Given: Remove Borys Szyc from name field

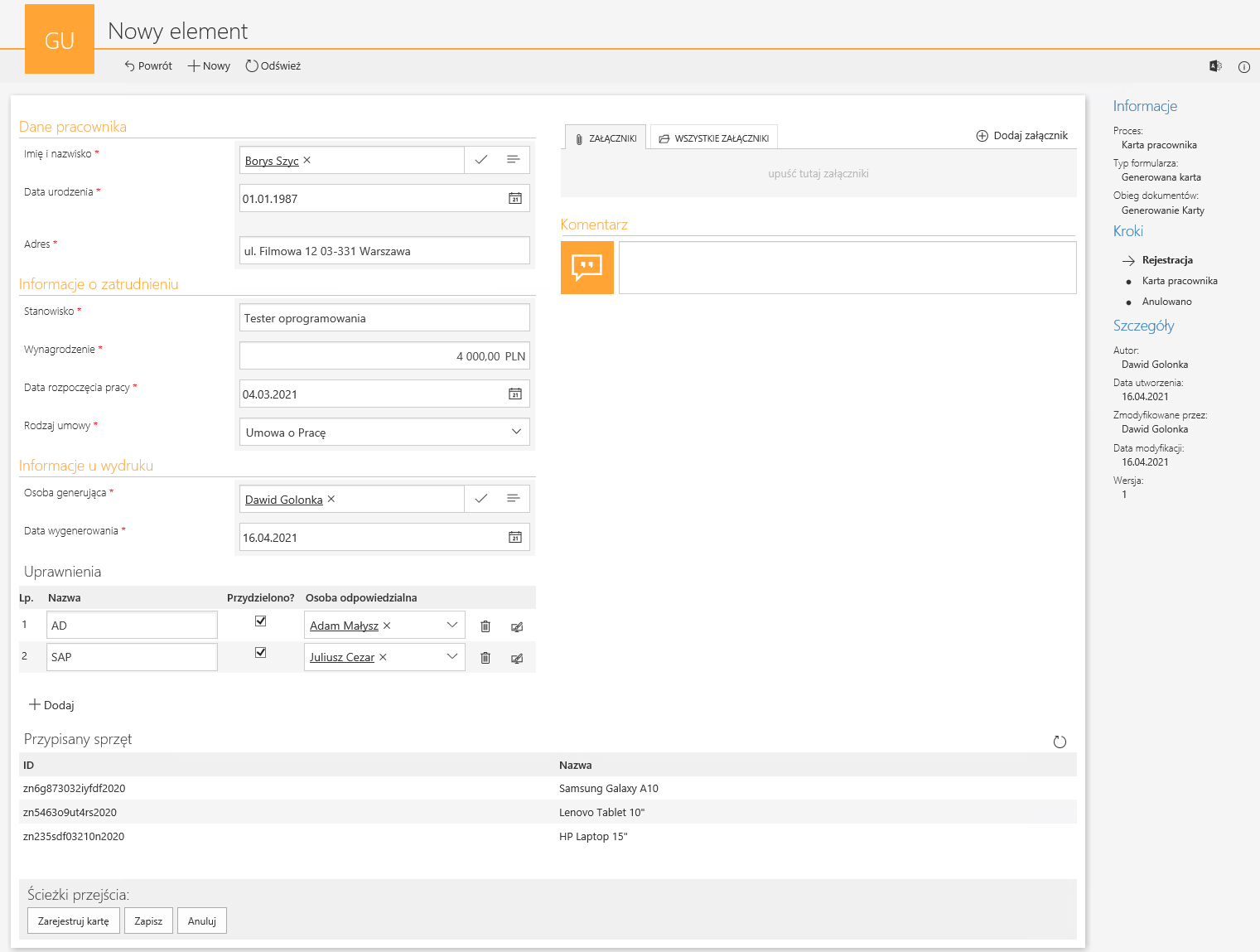Looking at the screenshot, I should click(x=307, y=160).
